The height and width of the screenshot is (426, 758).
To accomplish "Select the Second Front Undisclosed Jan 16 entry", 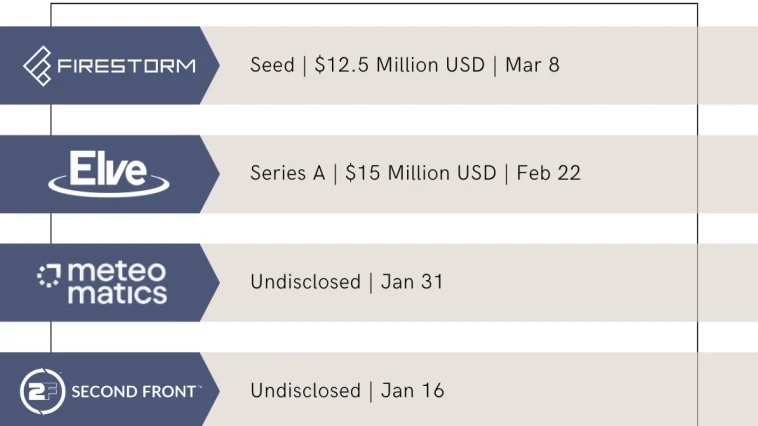I will [x=347, y=391].
